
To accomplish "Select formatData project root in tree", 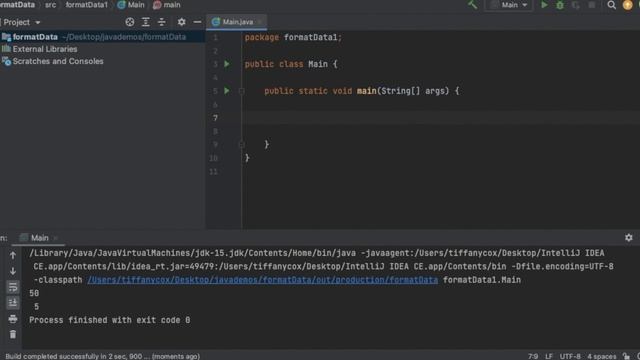I will tap(102, 37).
